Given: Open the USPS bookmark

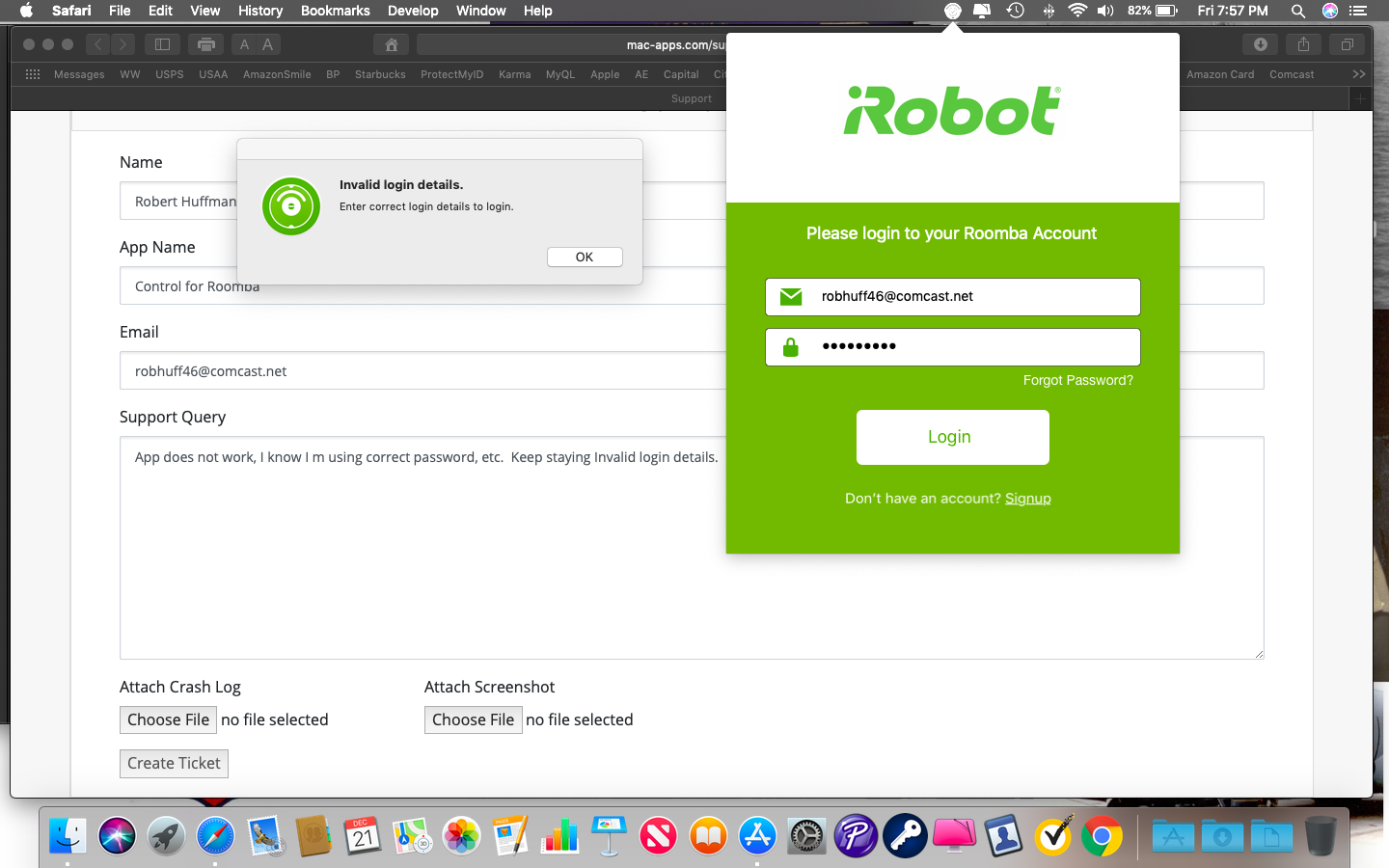Looking at the screenshot, I should coord(170,74).
